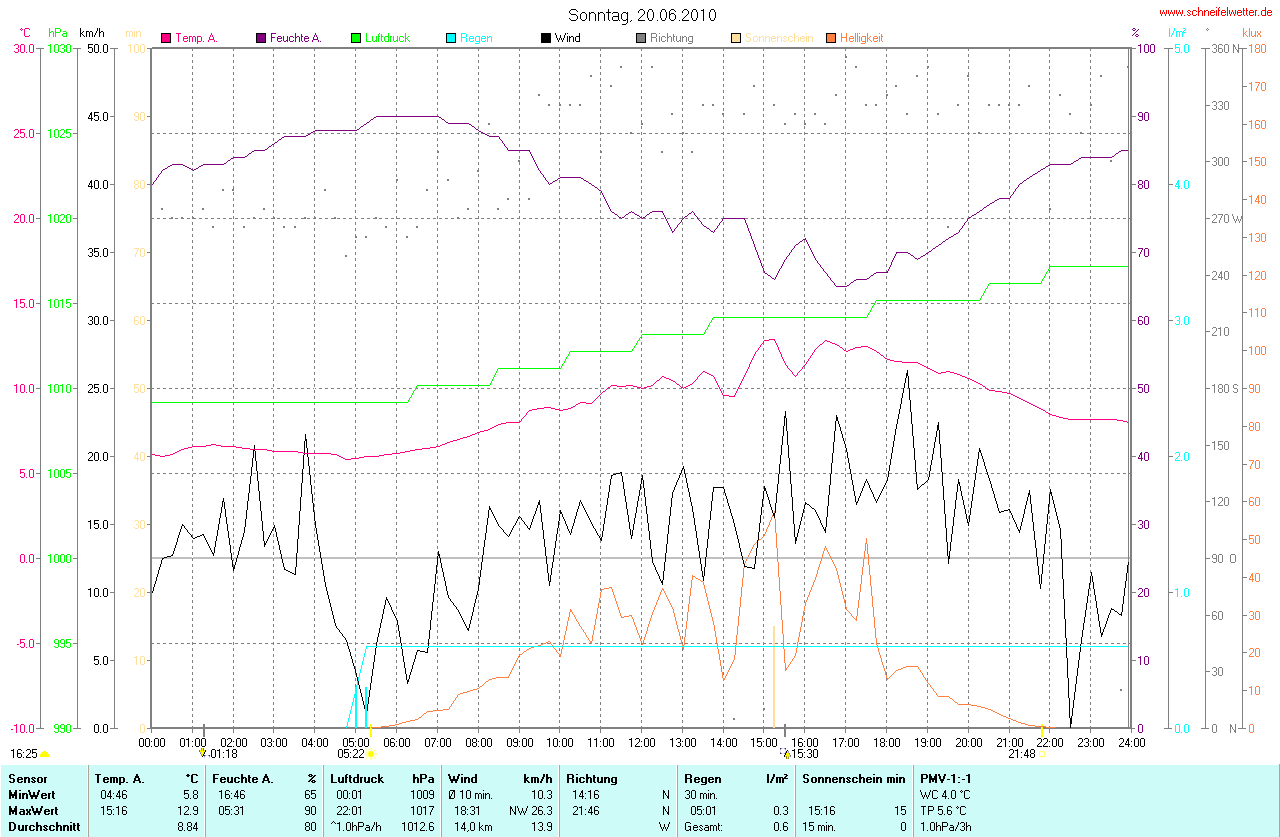Click the Sensor header cell
The height and width of the screenshot is (837, 1280).
[x=26, y=778]
